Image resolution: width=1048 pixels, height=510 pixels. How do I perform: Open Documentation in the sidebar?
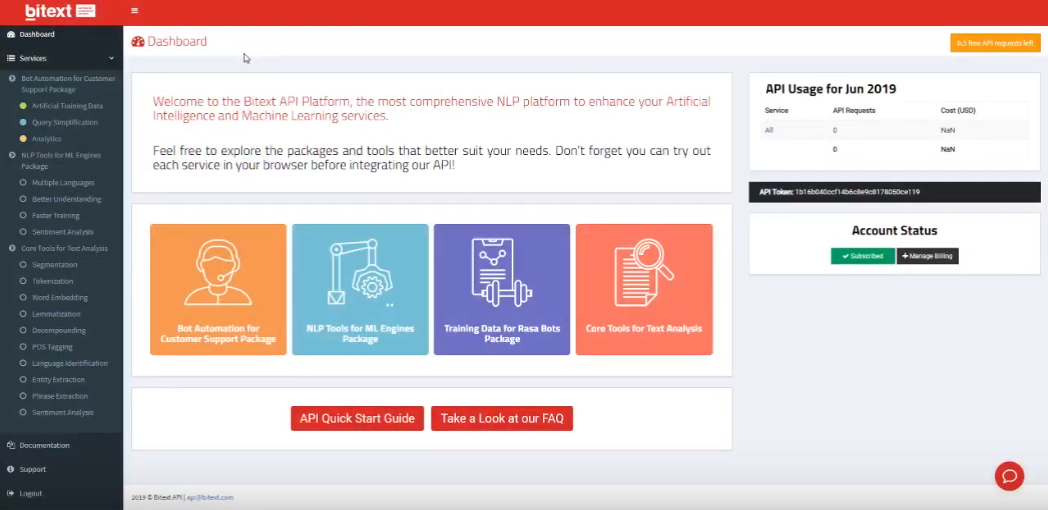coord(44,445)
